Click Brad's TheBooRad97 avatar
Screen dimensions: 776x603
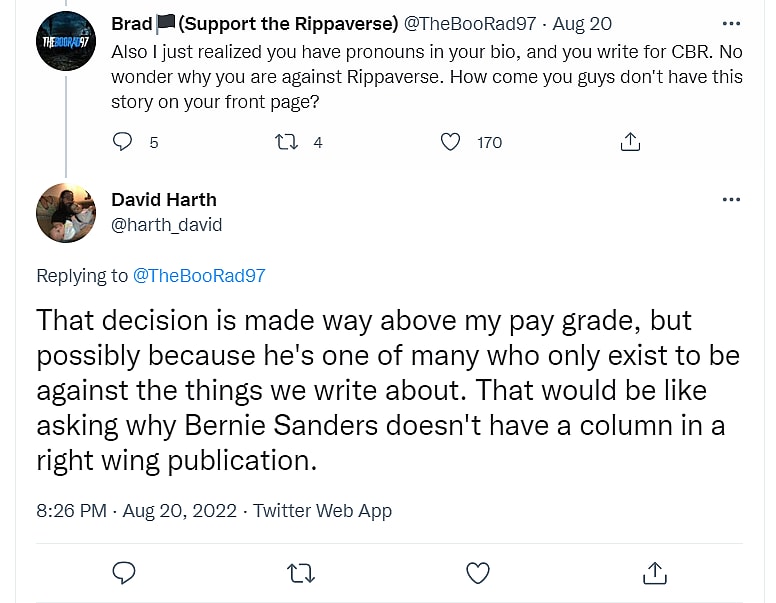pyautogui.click(x=65, y=40)
